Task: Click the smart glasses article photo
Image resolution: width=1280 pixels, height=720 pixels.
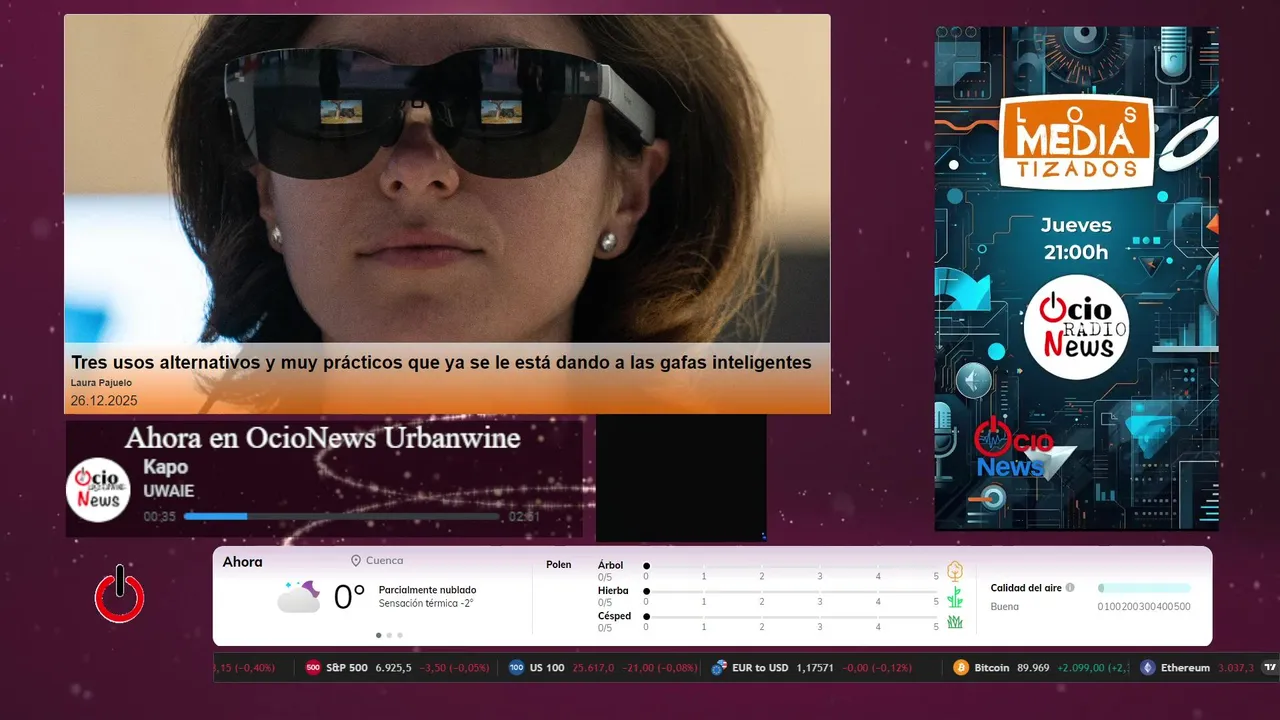Action: [447, 179]
